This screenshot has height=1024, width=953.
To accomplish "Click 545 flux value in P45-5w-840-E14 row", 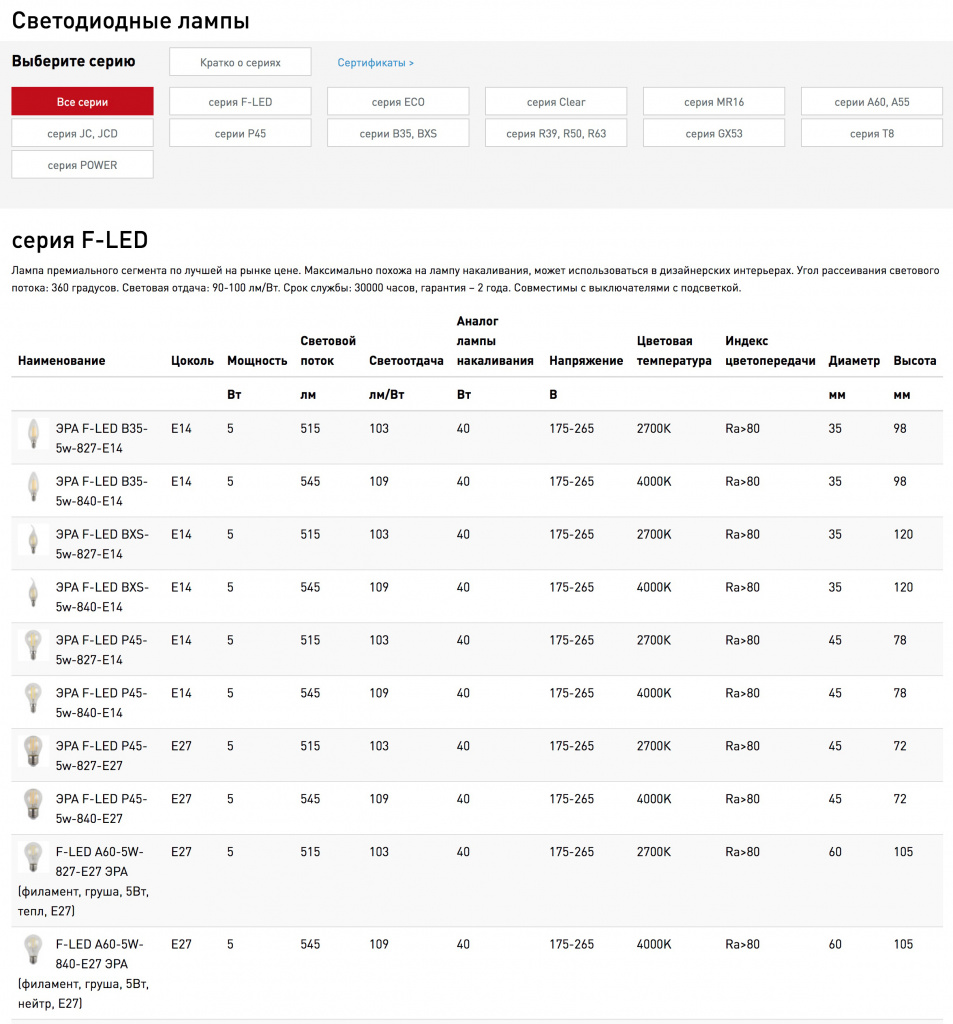I will [x=310, y=693].
